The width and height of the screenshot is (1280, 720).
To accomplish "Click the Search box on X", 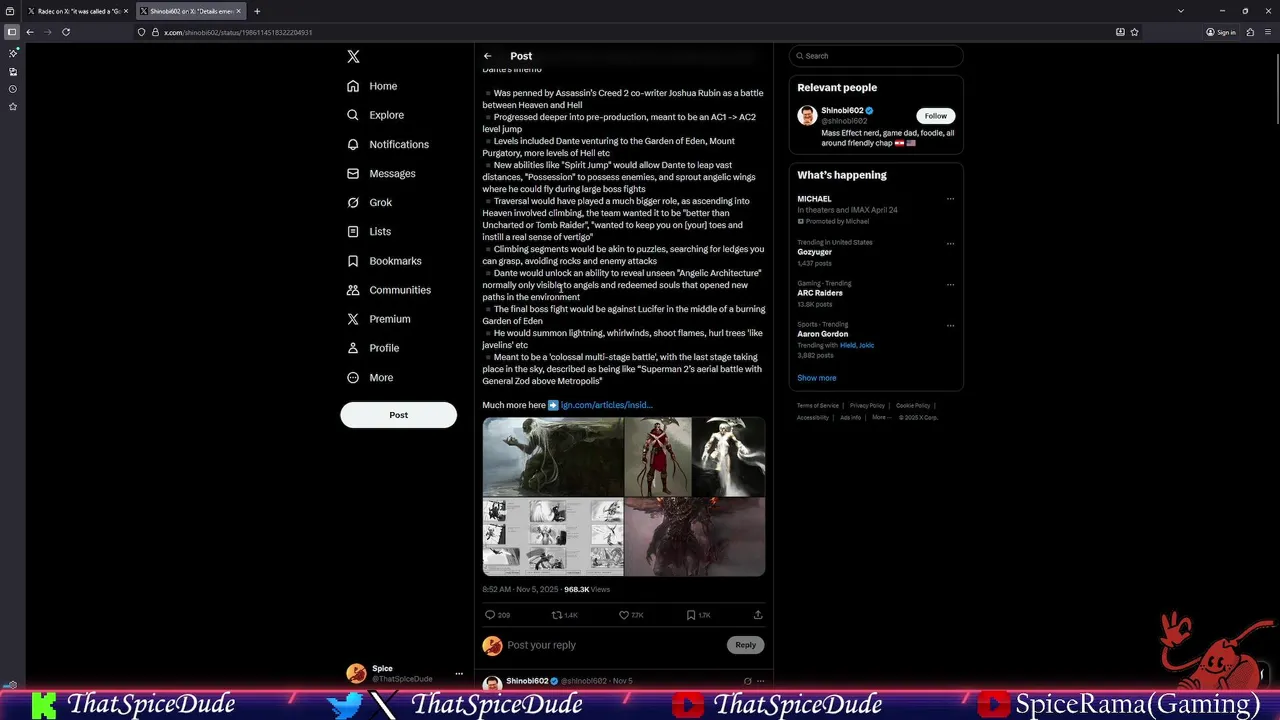I will [x=876, y=56].
